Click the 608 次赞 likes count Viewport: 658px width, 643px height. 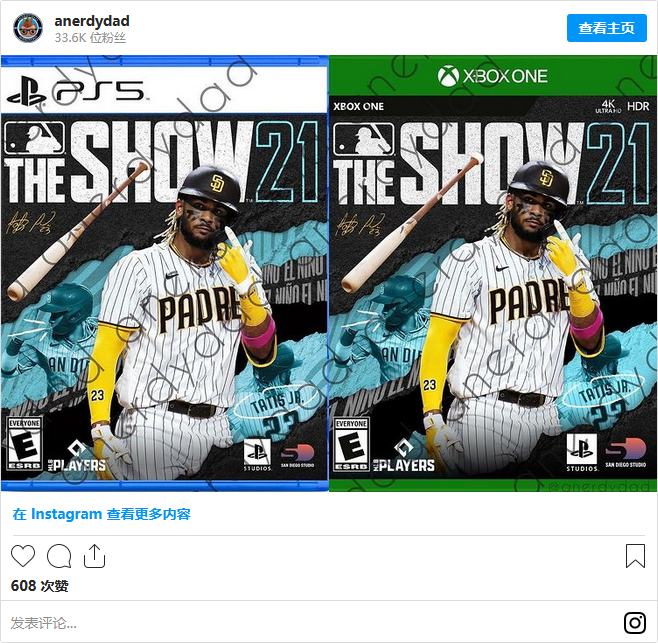39,585
